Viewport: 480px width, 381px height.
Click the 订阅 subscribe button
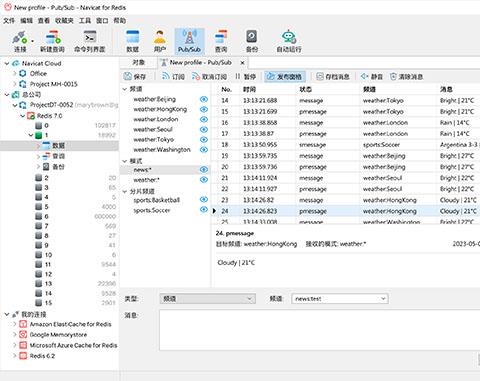pyautogui.click(x=173, y=77)
